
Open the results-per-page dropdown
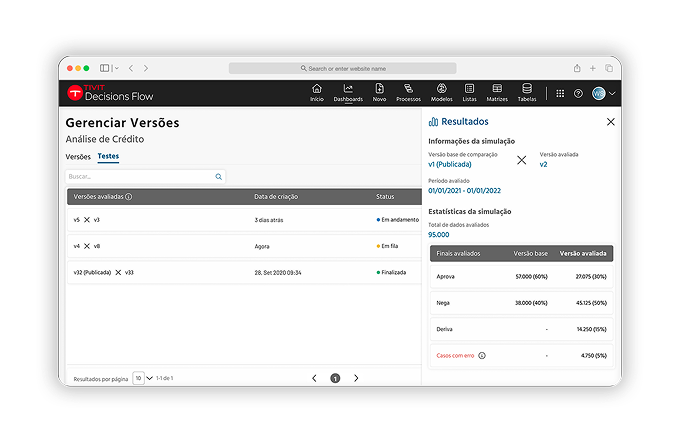pyautogui.click(x=139, y=378)
